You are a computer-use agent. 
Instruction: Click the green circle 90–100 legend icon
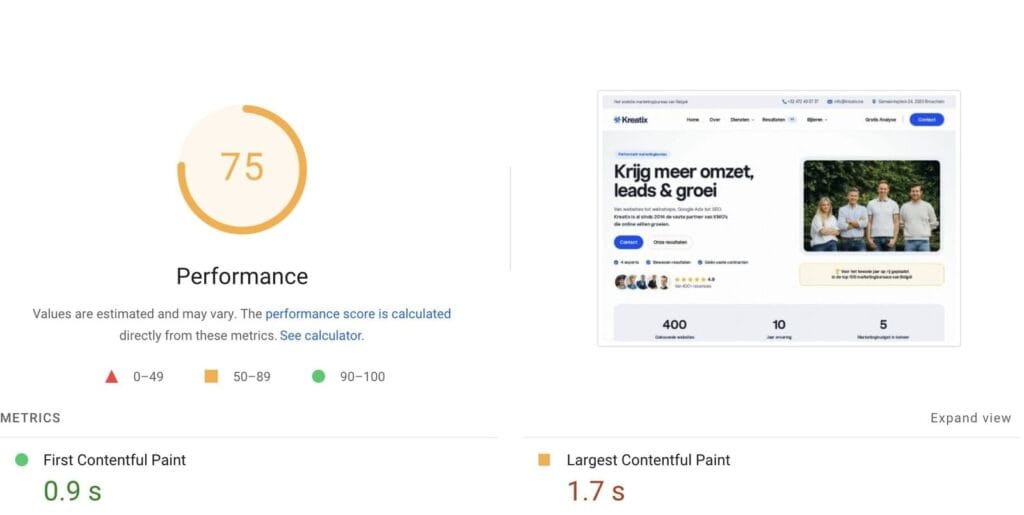pyautogui.click(x=318, y=376)
